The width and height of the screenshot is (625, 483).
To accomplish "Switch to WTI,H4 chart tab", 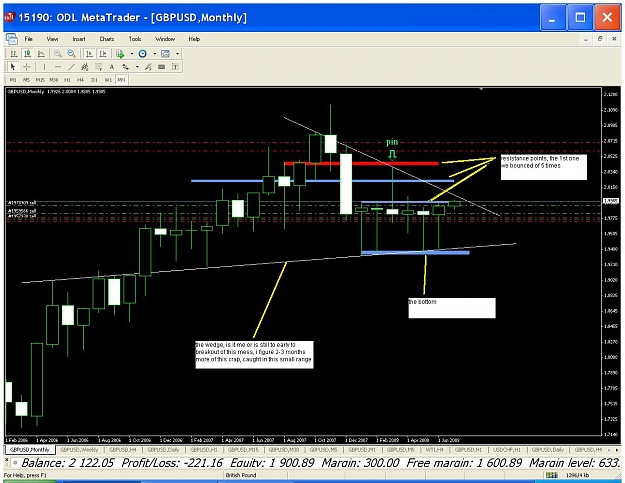I will tap(434, 450).
